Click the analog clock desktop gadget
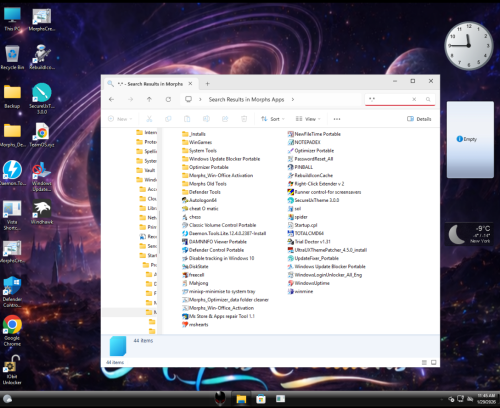This screenshot has height=408, width=500. [469, 46]
